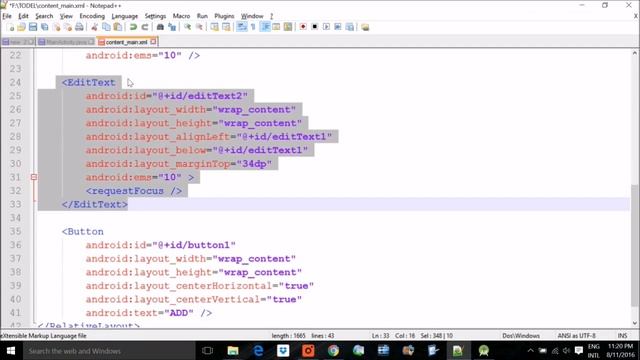This screenshot has height=360, width=640.
Task: Open Microsoft Edge from the taskbar
Action: point(258,351)
